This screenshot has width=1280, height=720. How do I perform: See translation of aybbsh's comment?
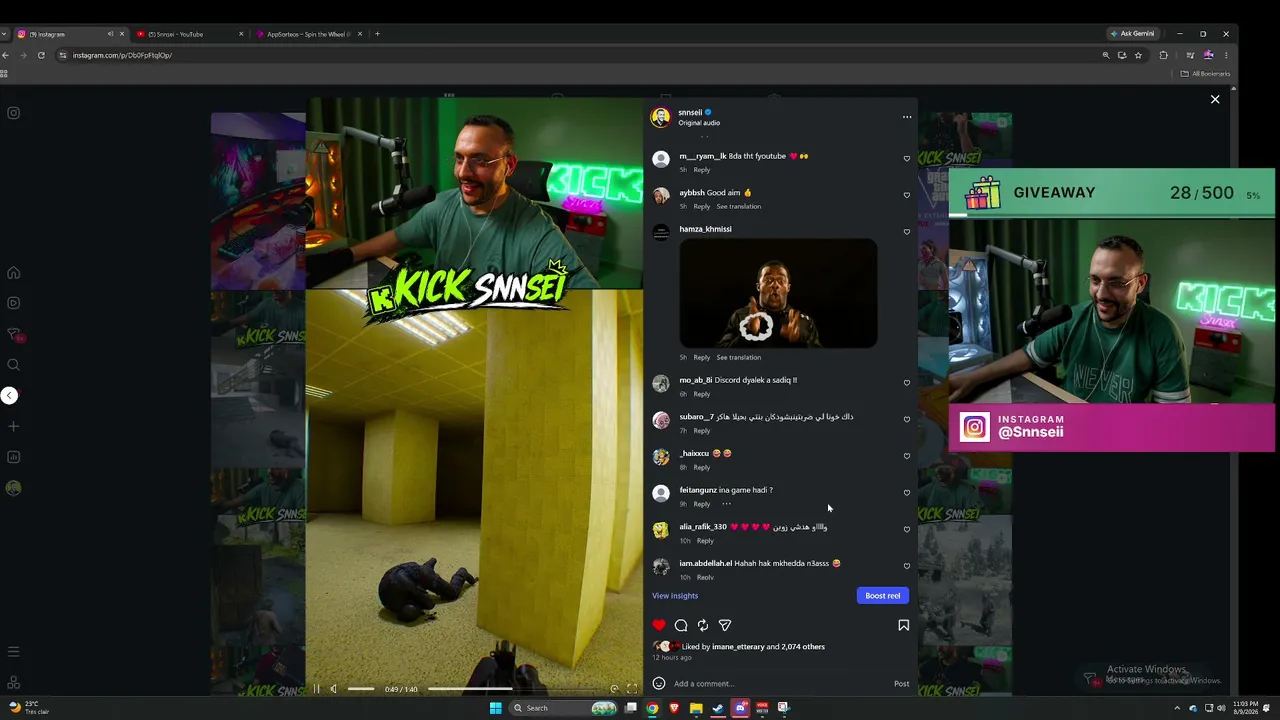(739, 207)
